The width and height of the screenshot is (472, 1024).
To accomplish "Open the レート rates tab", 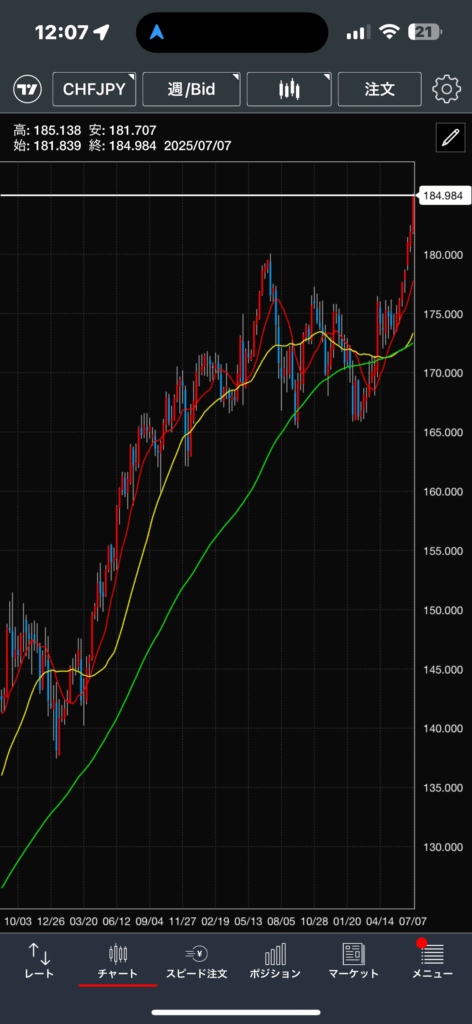I will click(39, 961).
